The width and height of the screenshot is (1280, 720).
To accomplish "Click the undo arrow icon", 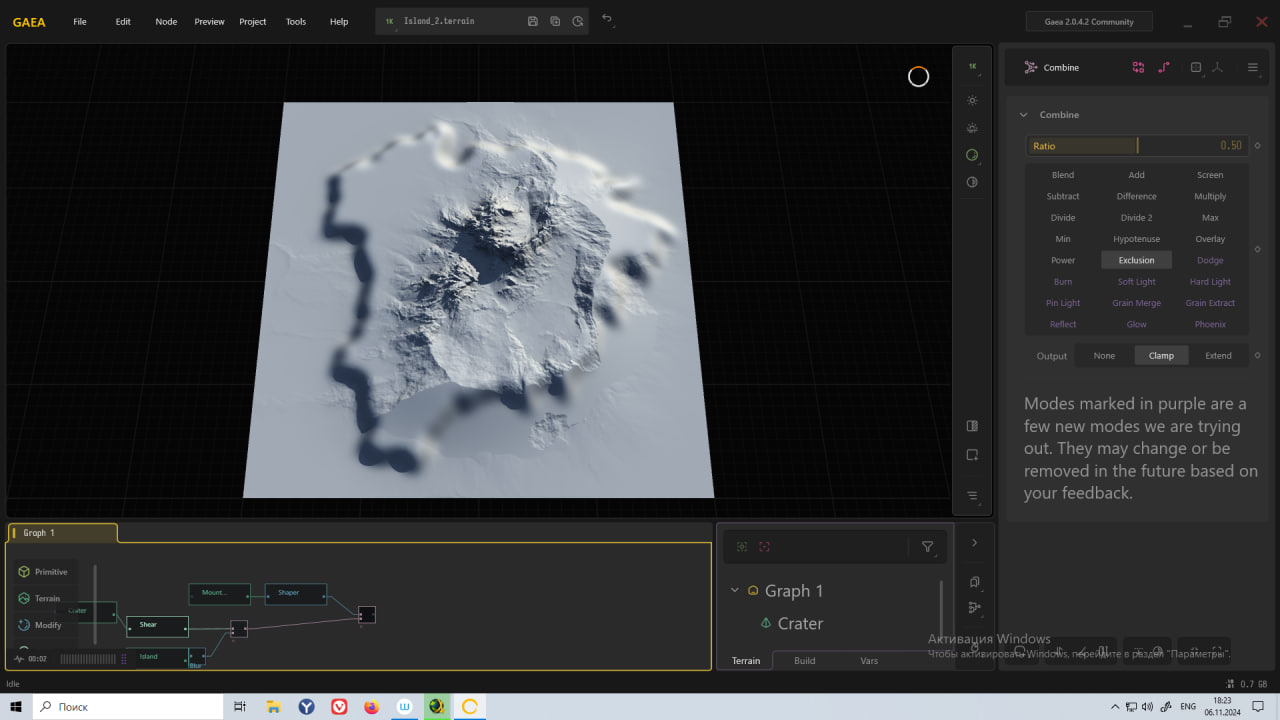I will 607,19.
